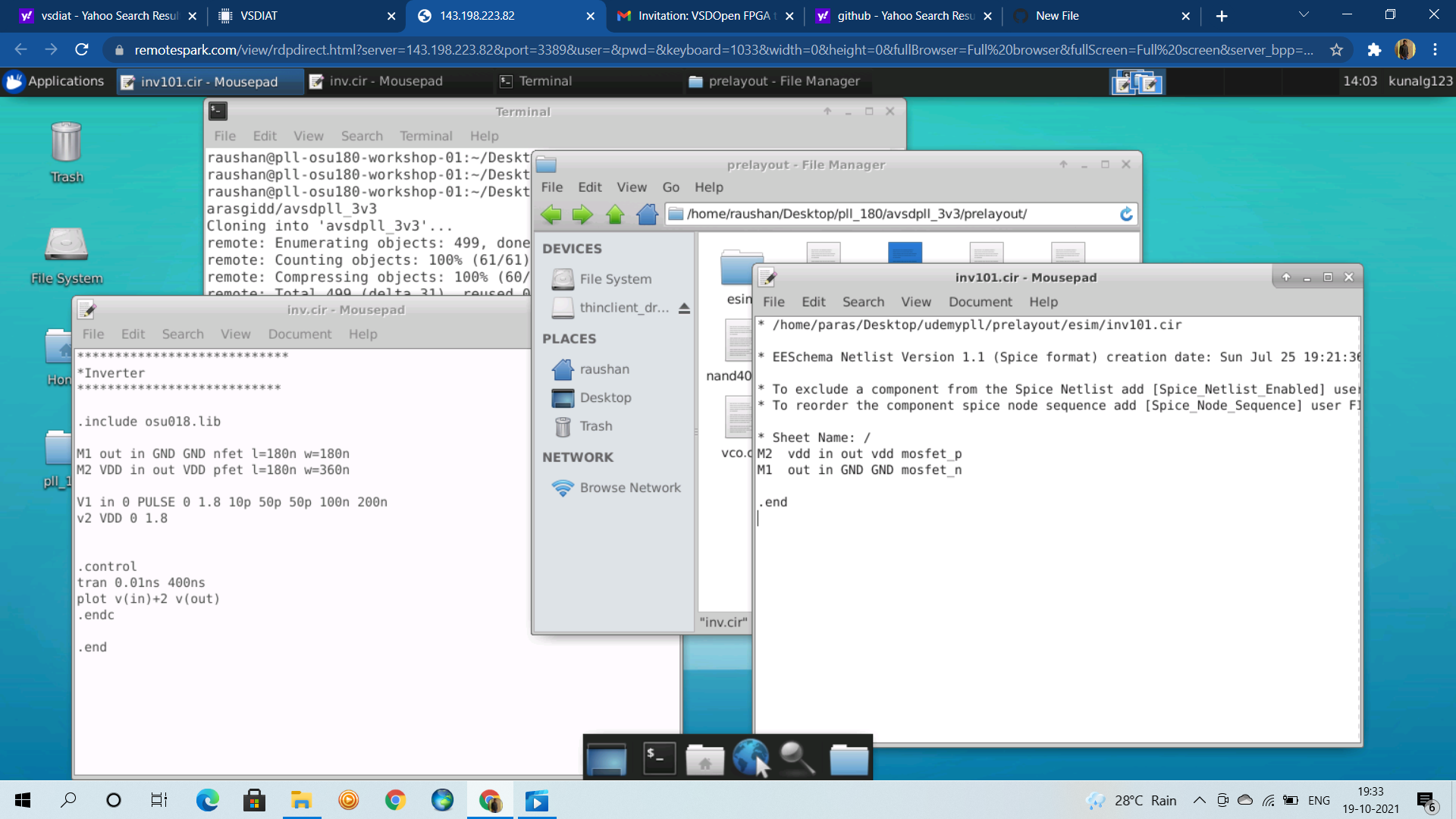Switch to the New File browser tab
1456x819 pixels.
(x=1101, y=15)
